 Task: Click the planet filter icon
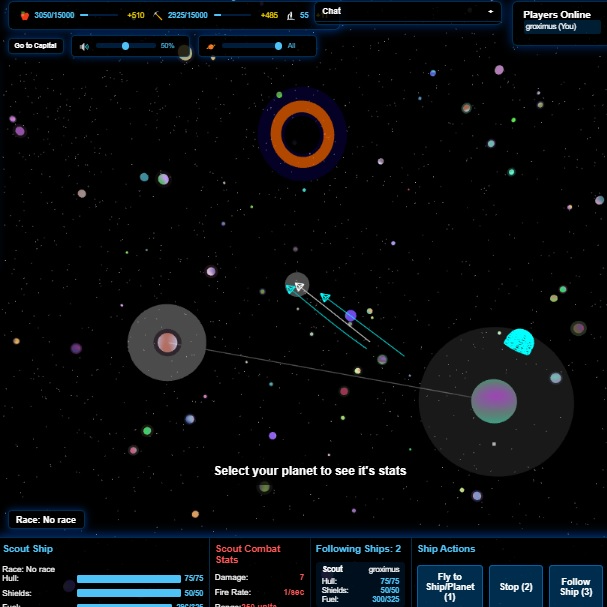210,46
